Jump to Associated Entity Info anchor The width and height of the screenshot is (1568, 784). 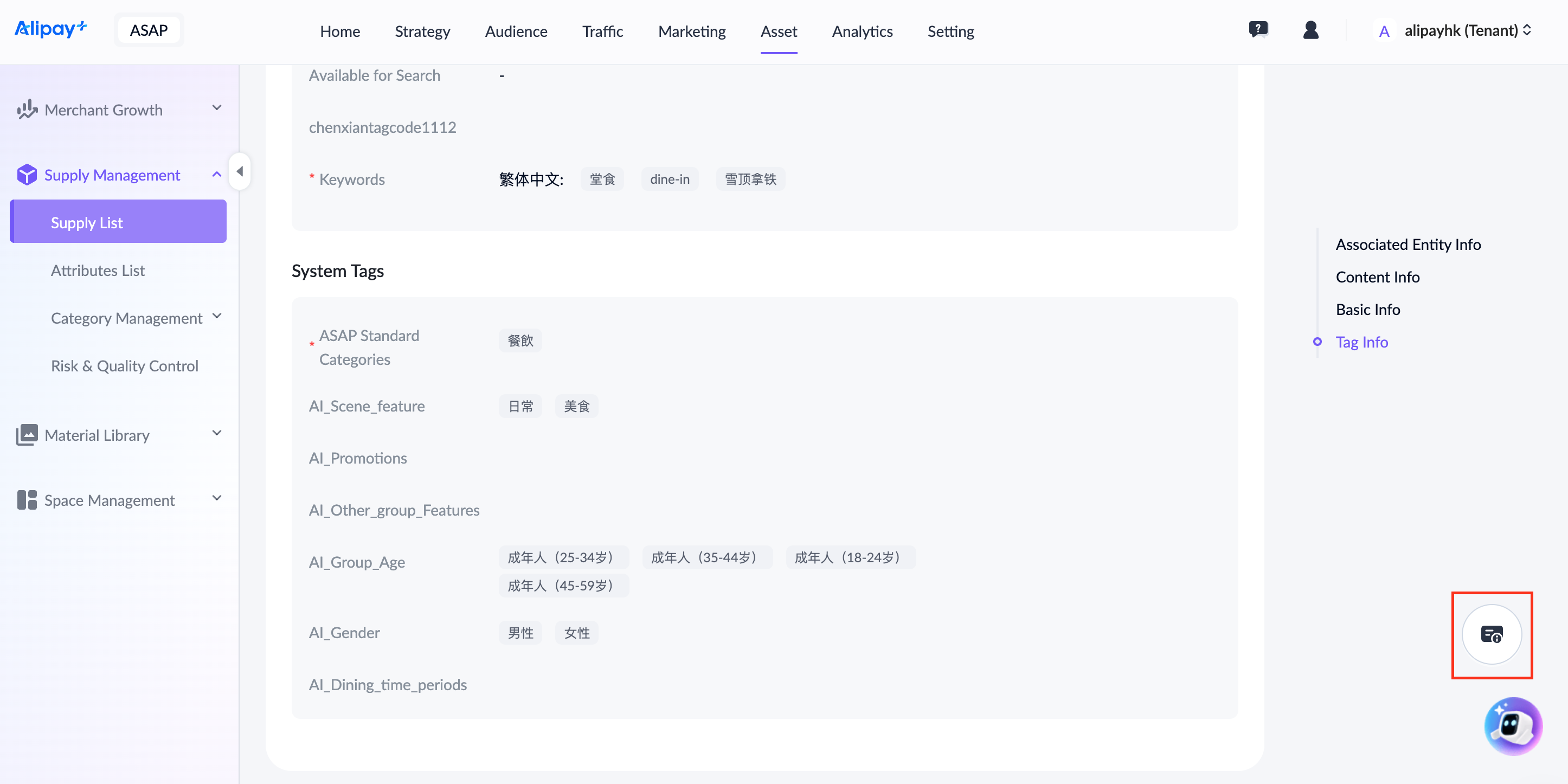click(x=1408, y=244)
